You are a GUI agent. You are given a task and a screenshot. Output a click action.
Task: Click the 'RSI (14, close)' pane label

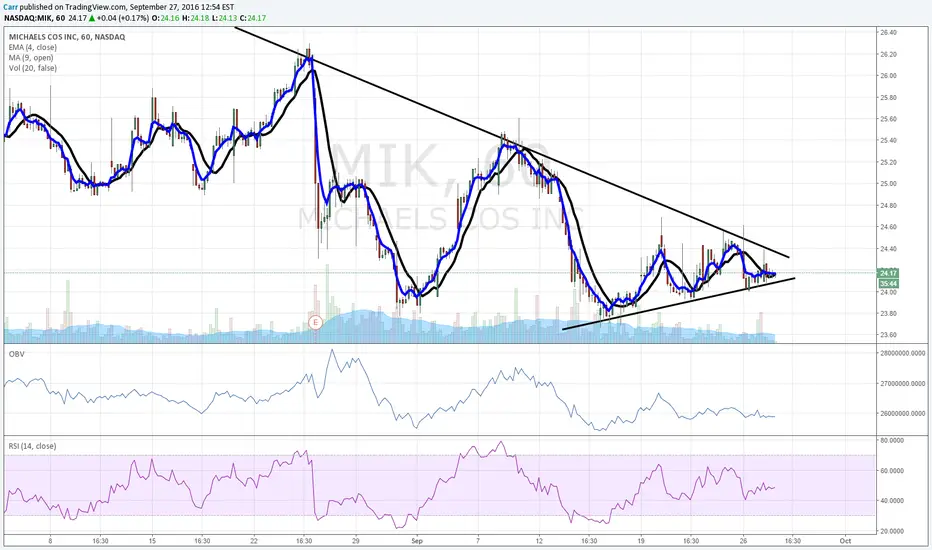[x=33, y=446]
